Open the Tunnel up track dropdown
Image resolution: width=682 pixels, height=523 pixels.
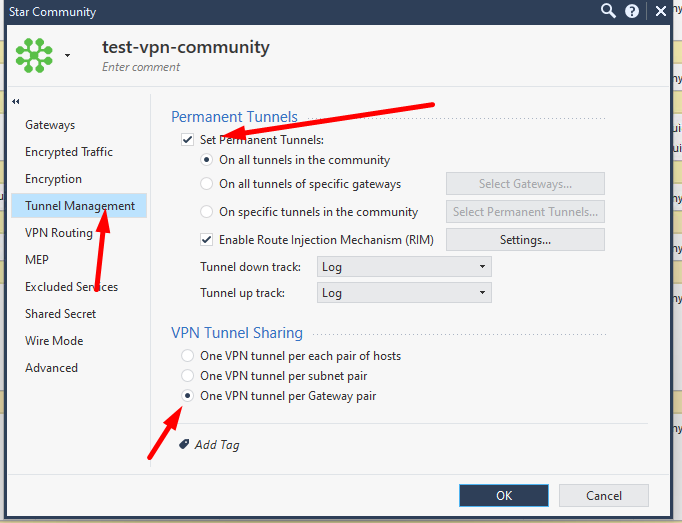[x=404, y=293]
